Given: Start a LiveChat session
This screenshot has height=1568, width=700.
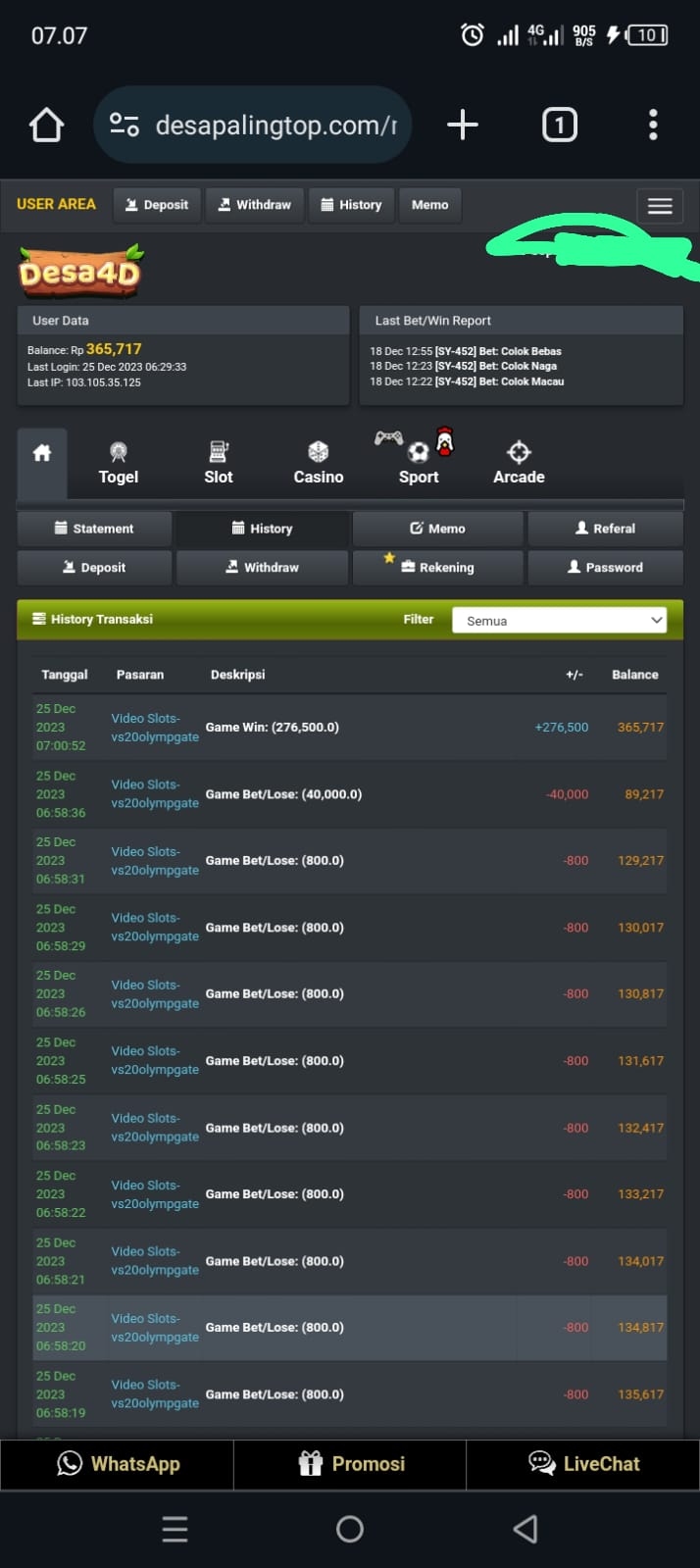Looking at the screenshot, I should point(583,1464).
